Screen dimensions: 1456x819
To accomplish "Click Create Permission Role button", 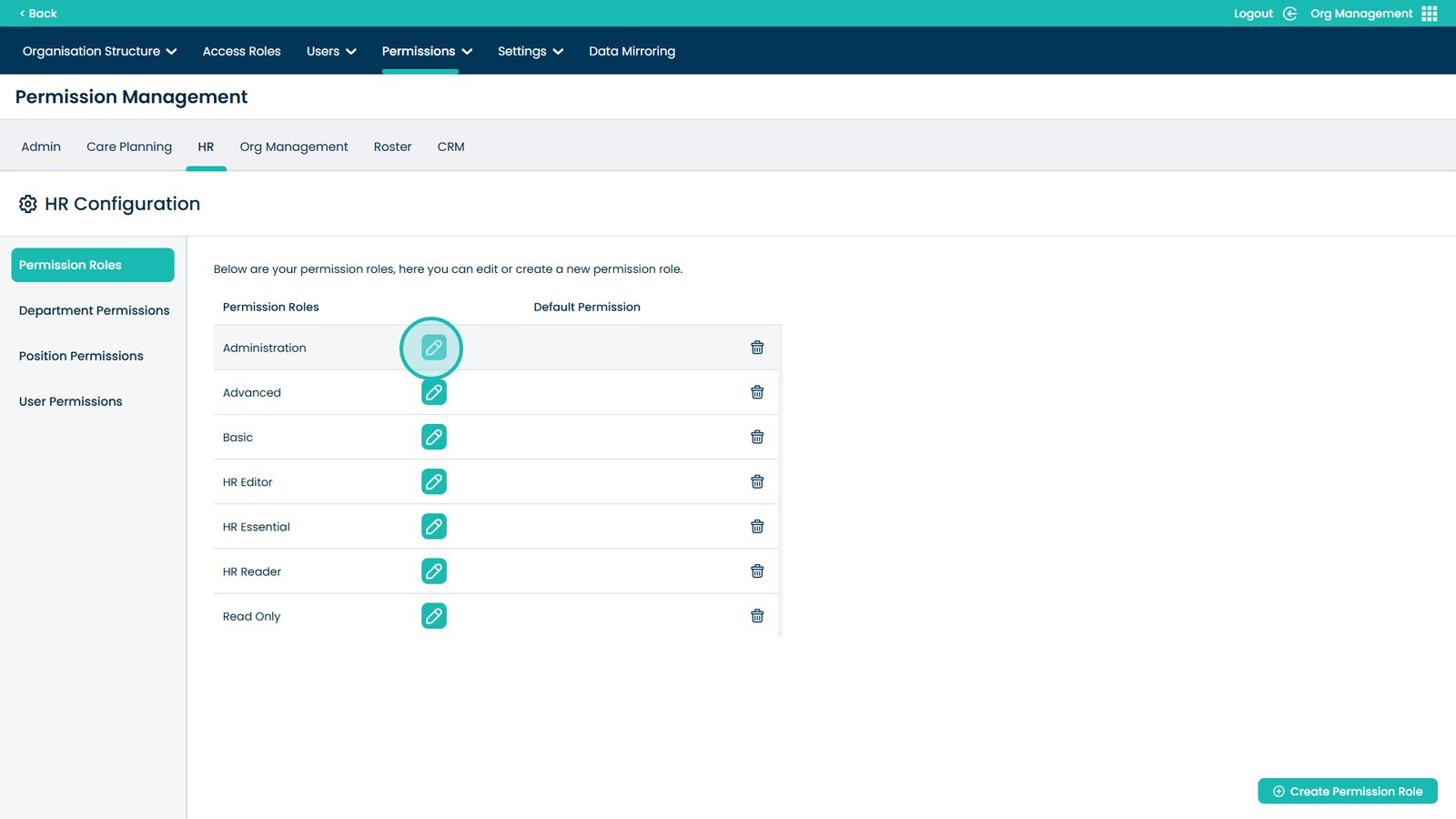I will click(x=1347, y=791).
